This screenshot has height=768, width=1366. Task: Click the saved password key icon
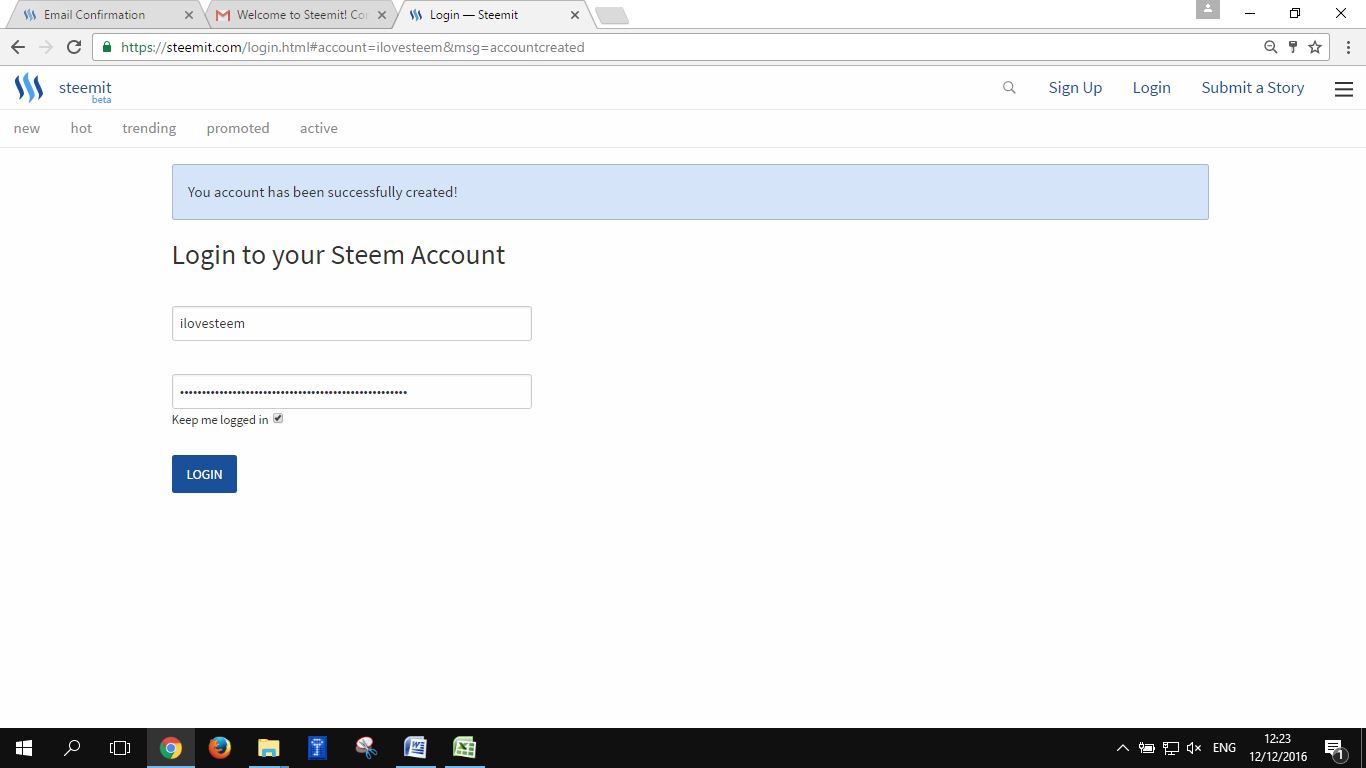(1292, 47)
